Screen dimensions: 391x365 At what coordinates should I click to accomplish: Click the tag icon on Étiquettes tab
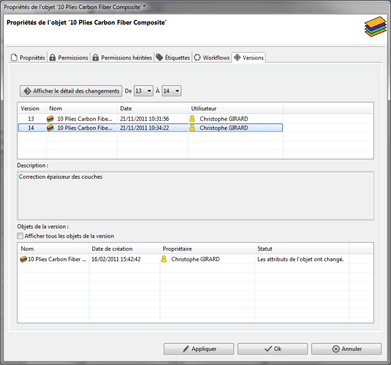tap(159, 57)
